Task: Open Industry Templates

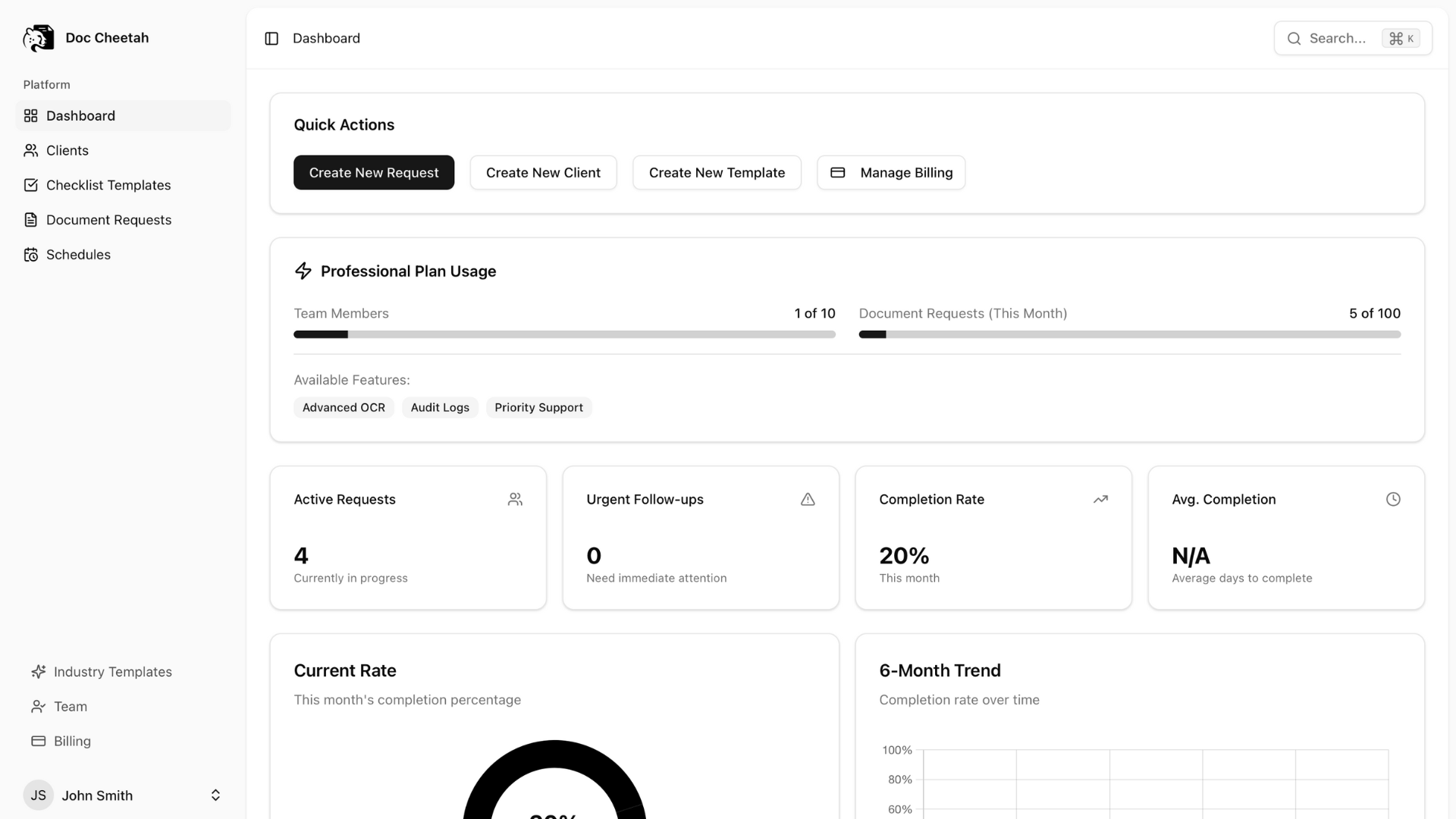Action: 123,672
